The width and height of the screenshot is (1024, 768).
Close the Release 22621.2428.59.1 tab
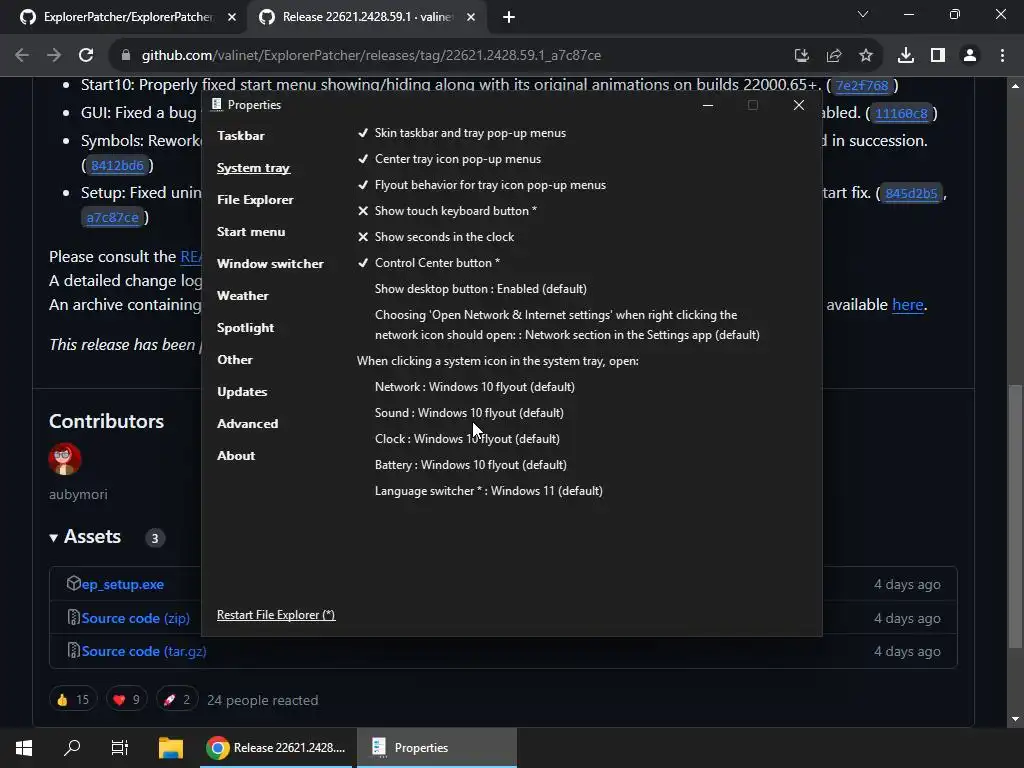click(x=471, y=17)
